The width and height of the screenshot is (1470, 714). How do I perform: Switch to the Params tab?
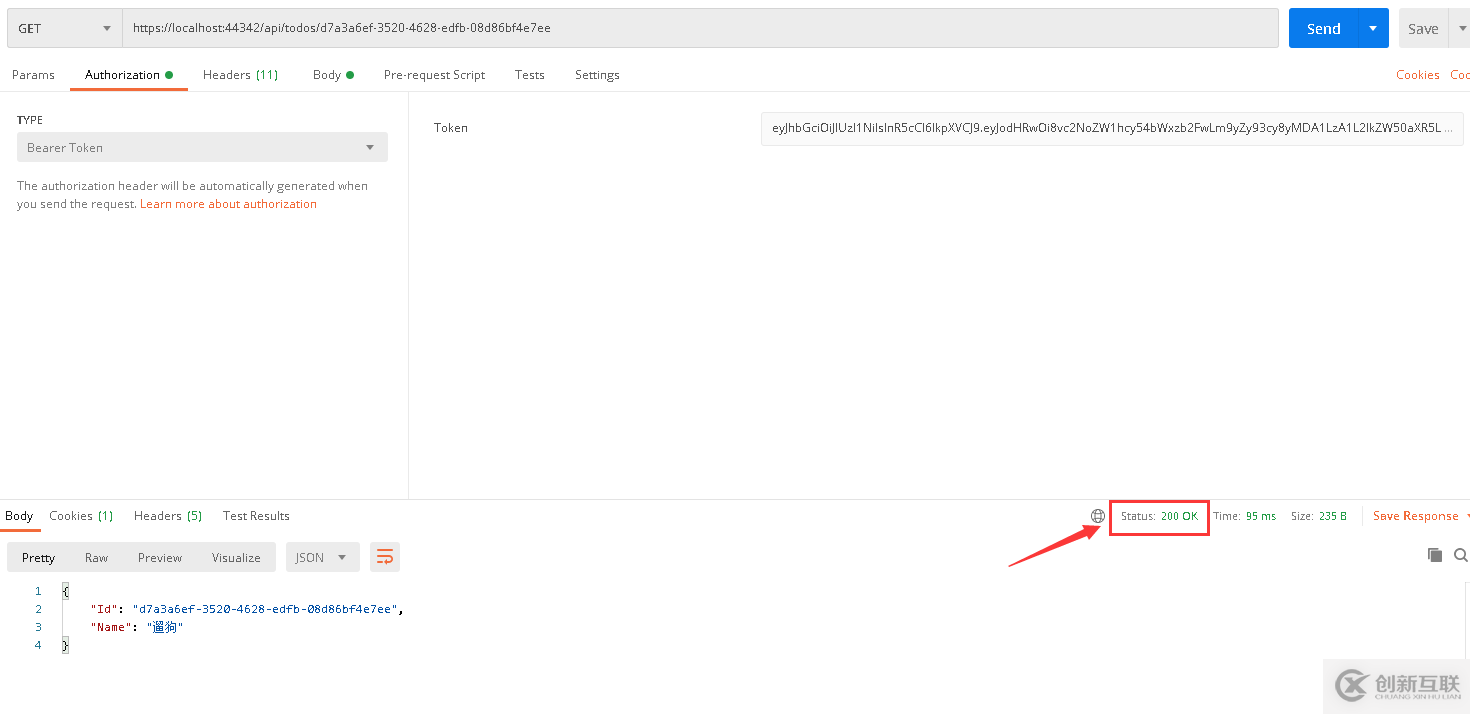click(33, 75)
